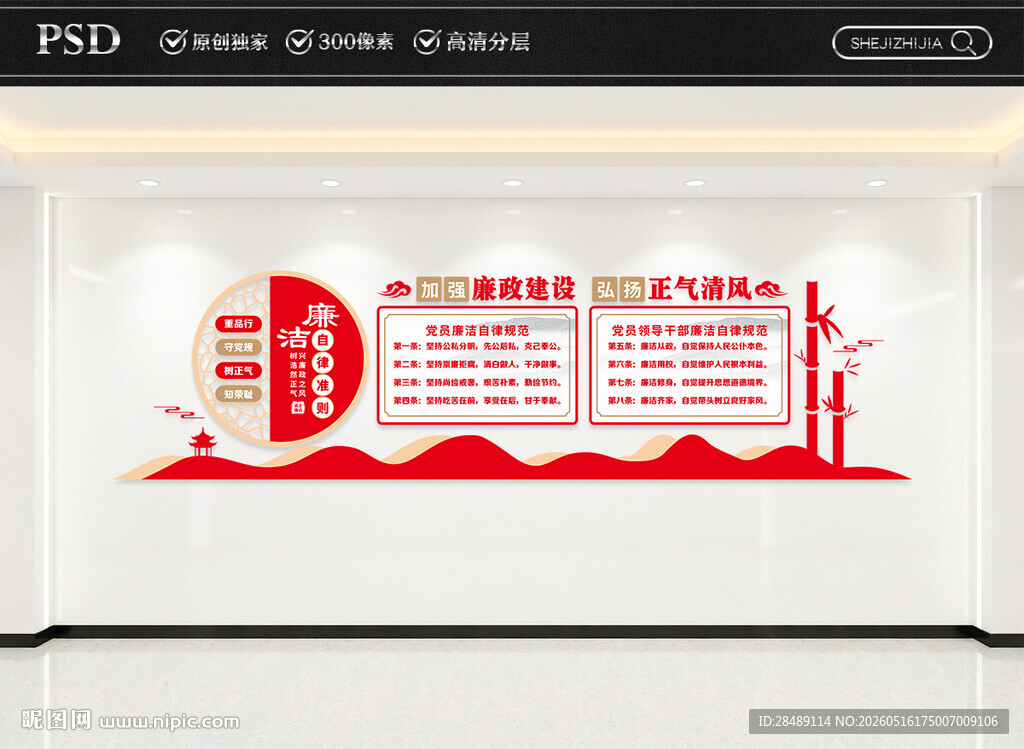Click the magnifier icon in the SHEJIZHIJIA pill
Image resolution: width=1024 pixels, height=749 pixels.
(x=963, y=43)
